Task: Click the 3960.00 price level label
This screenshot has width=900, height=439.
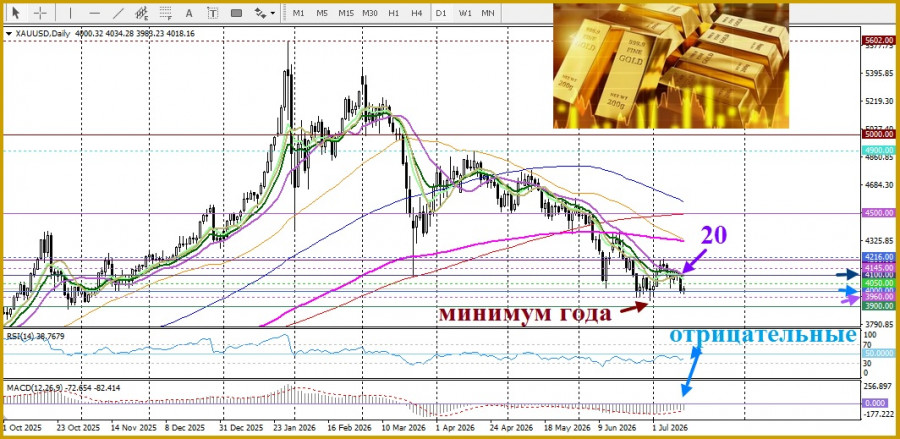Action: pos(879,297)
